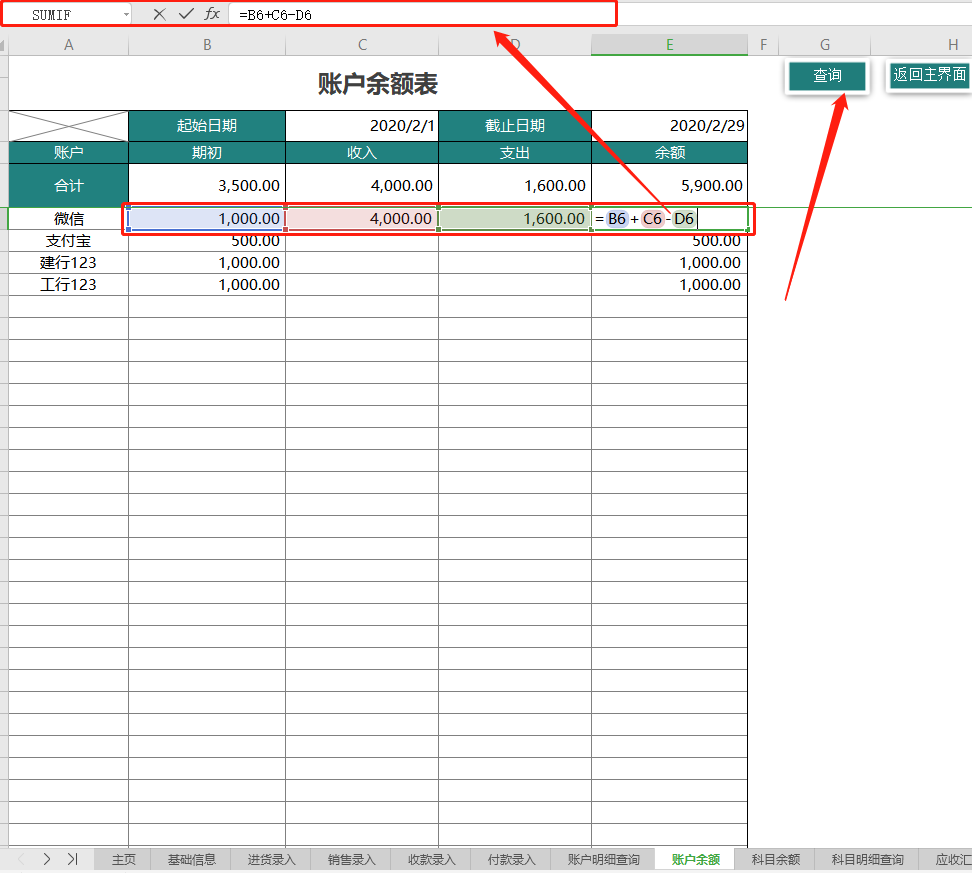Select end date cell 2020/2/29
972x873 pixels.
669,126
